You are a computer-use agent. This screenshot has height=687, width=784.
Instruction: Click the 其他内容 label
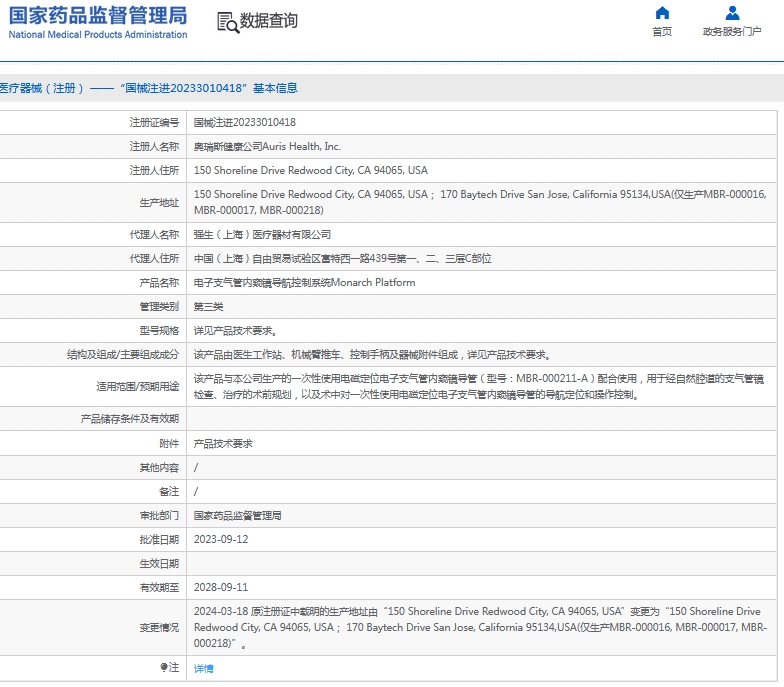159,468
